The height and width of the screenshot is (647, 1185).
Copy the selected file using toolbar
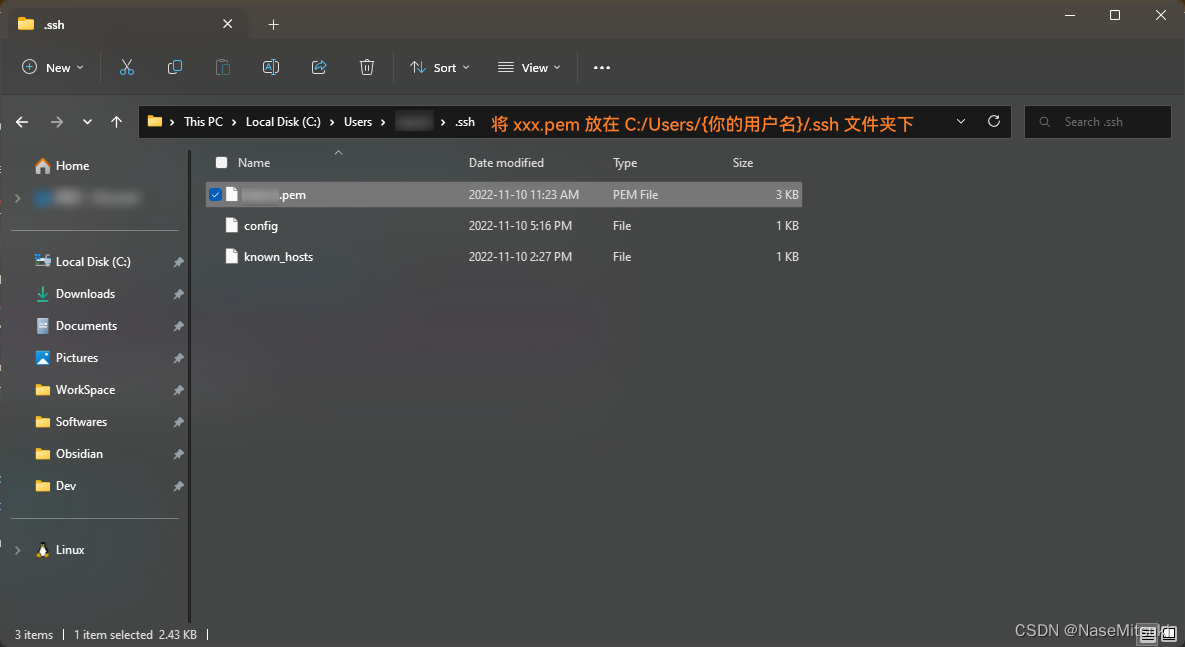[175, 67]
